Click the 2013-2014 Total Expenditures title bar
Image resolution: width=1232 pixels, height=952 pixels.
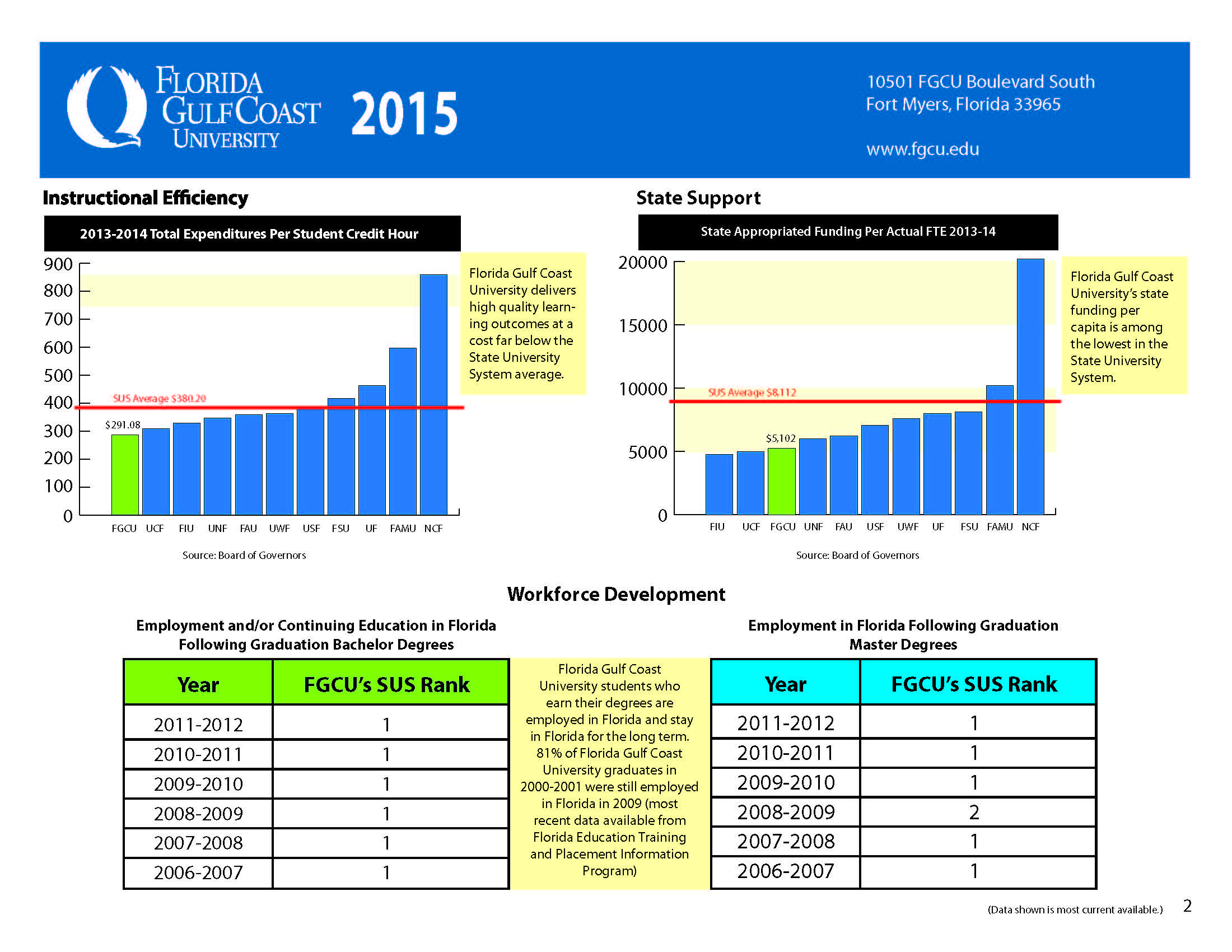click(x=249, y=234)
